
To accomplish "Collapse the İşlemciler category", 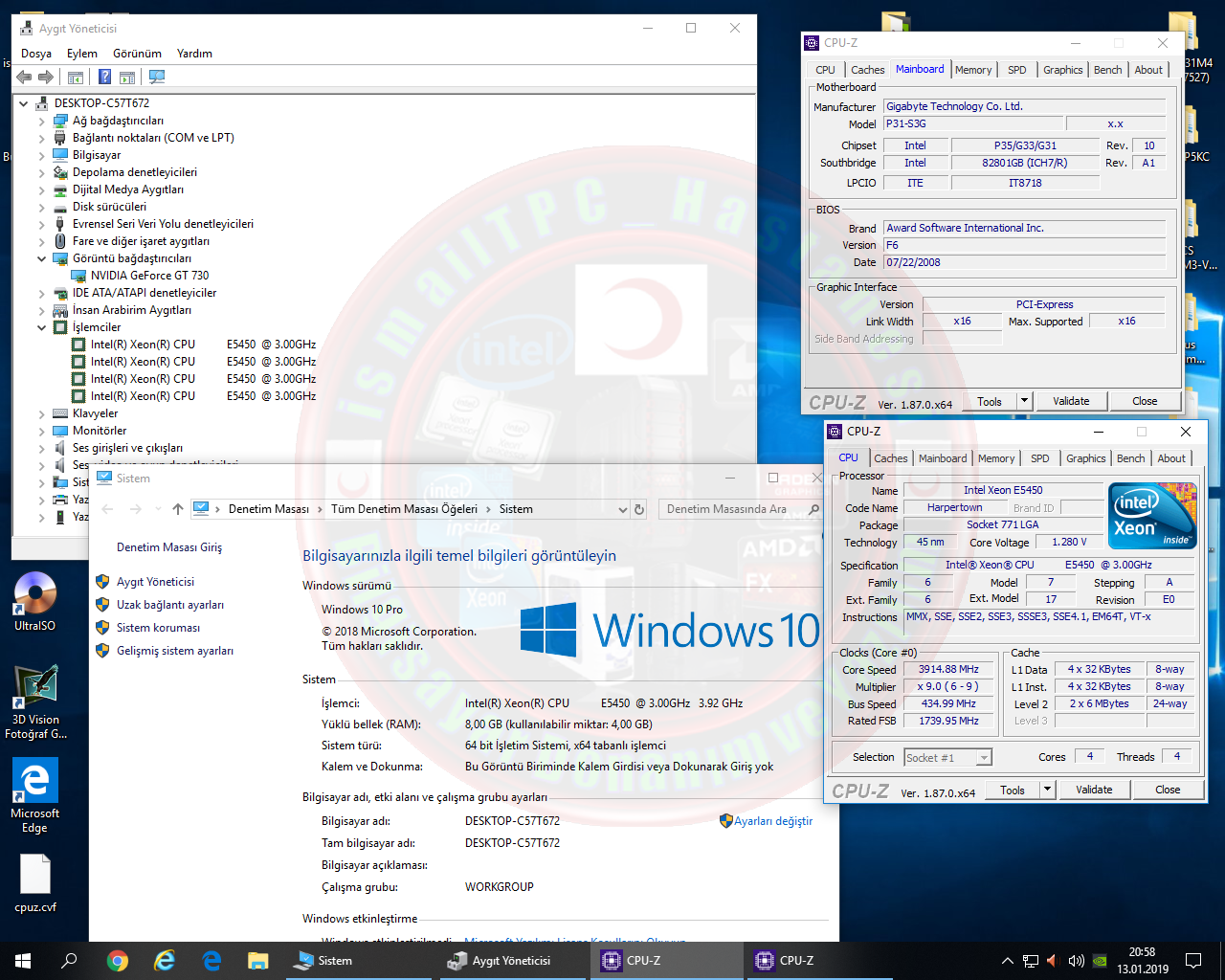I will coord(42,327).
